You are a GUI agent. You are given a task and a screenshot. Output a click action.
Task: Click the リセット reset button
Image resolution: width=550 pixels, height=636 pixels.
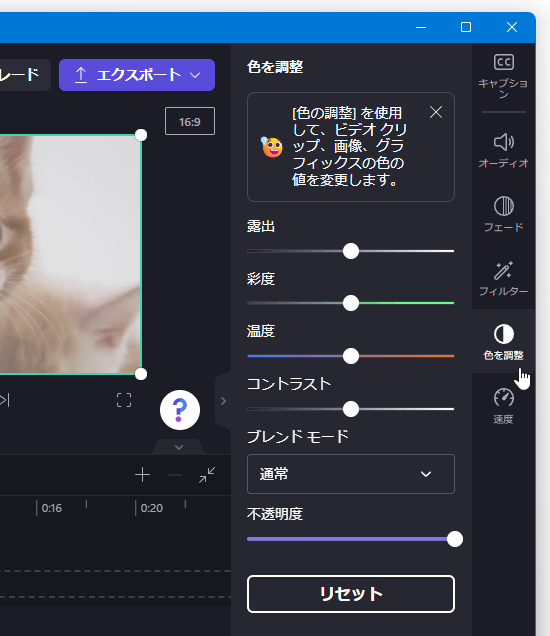351,594
